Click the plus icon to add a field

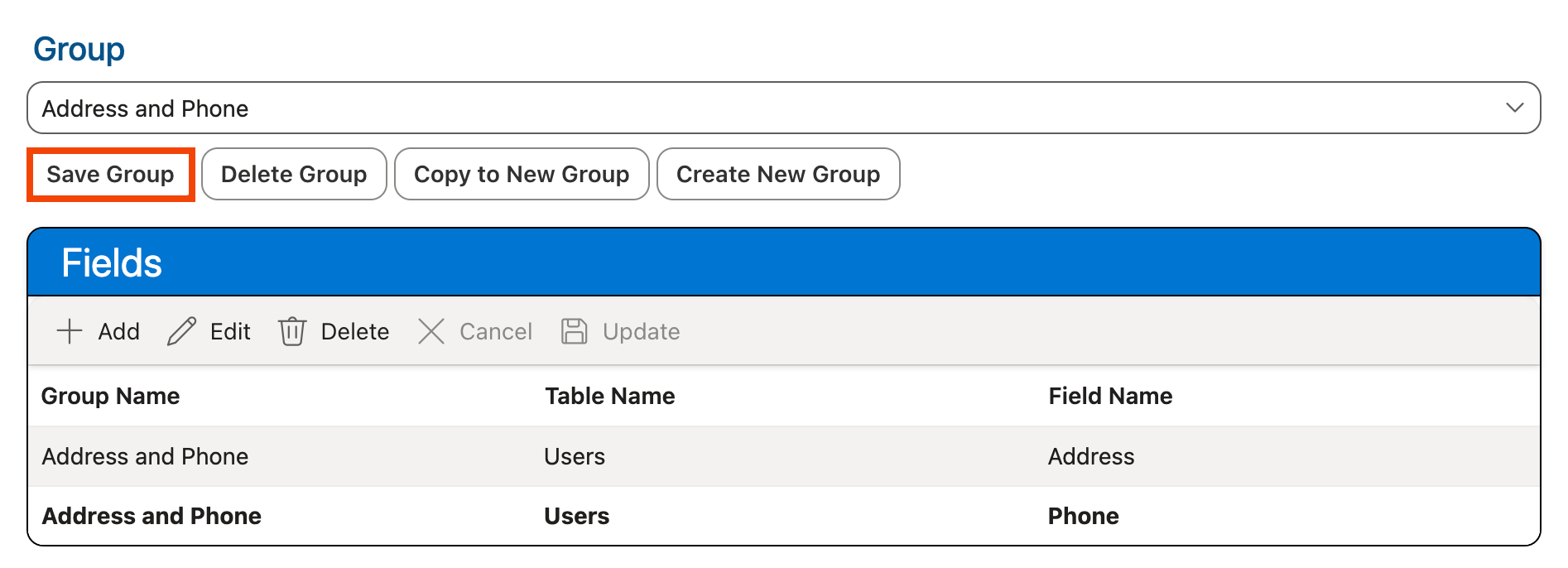coord(70,331)
